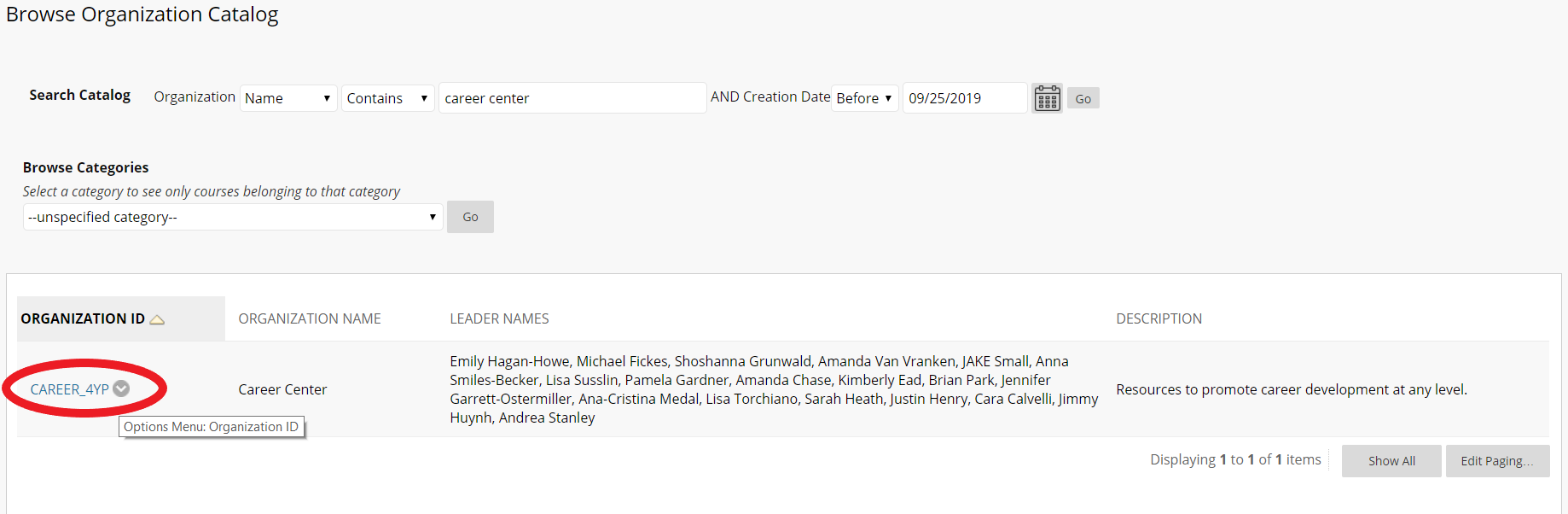This screenshot has height=514, width=1568.
Task: Open the Contains operator dropdown
Action: pos(388,98)
